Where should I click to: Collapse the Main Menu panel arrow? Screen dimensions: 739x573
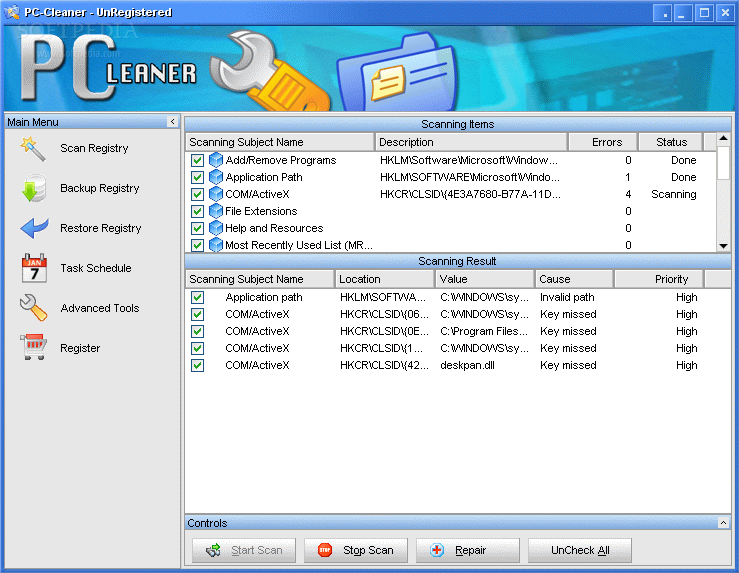click(x=172, y=122)
